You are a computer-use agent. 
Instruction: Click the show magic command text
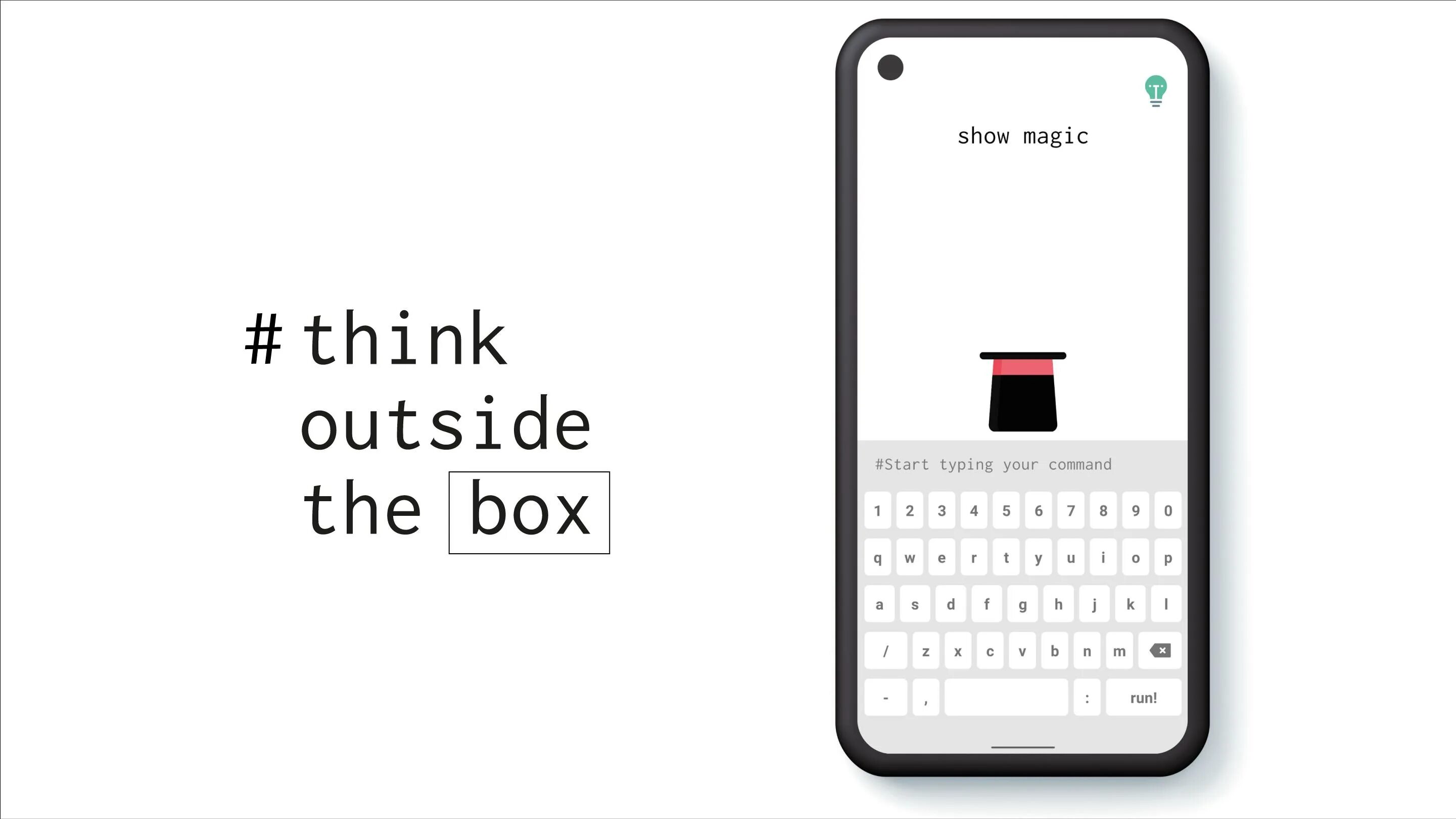point(1022,135)
